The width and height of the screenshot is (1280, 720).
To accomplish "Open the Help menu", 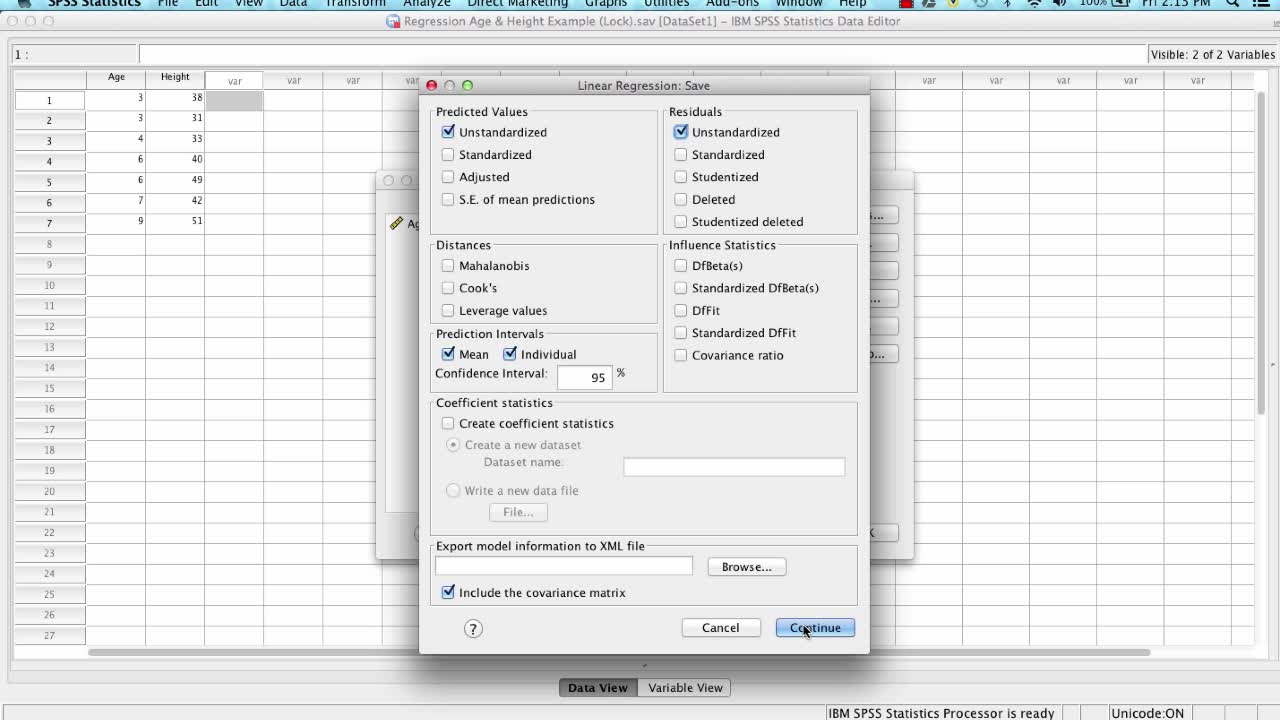I will click(x=853, y=4).
